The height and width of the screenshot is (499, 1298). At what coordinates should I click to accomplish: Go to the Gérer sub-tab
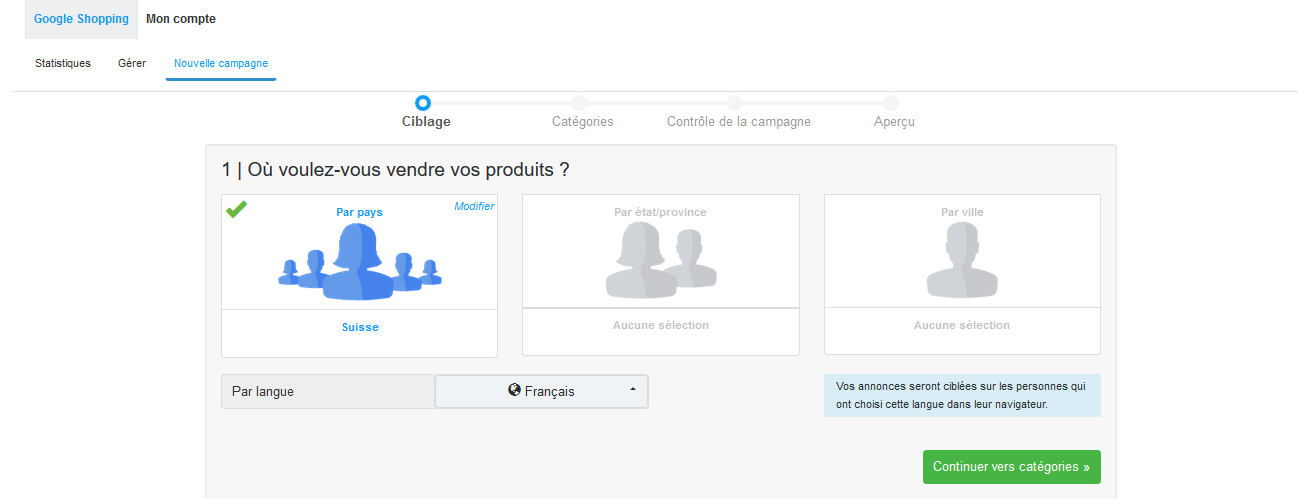(132, 63)
